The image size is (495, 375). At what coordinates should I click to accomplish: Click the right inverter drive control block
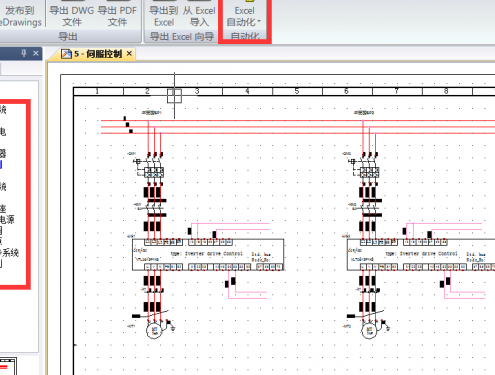421,254
